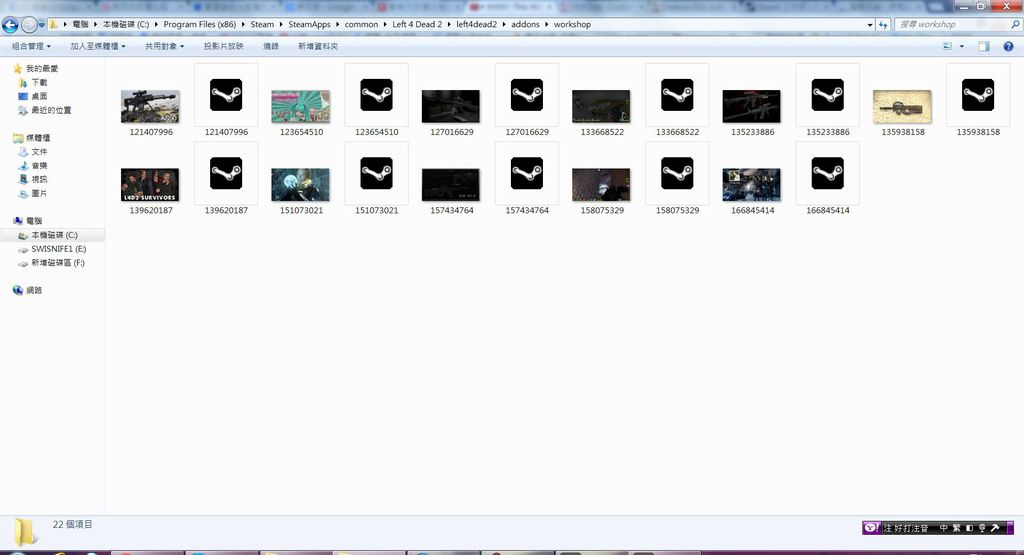Select the 133668522 image thumbnail

(x=601, y=106)
